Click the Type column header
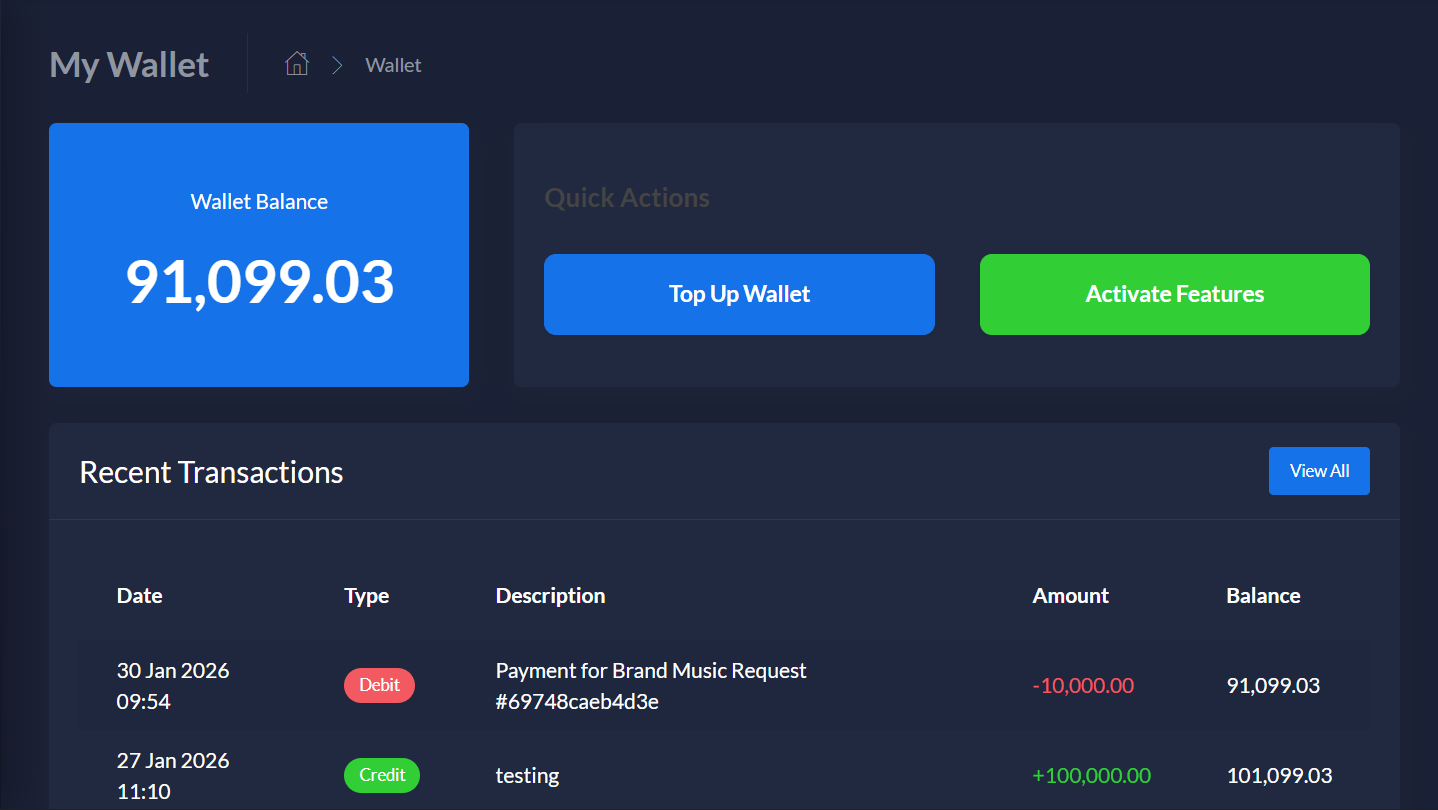 [x=366, y=596]
